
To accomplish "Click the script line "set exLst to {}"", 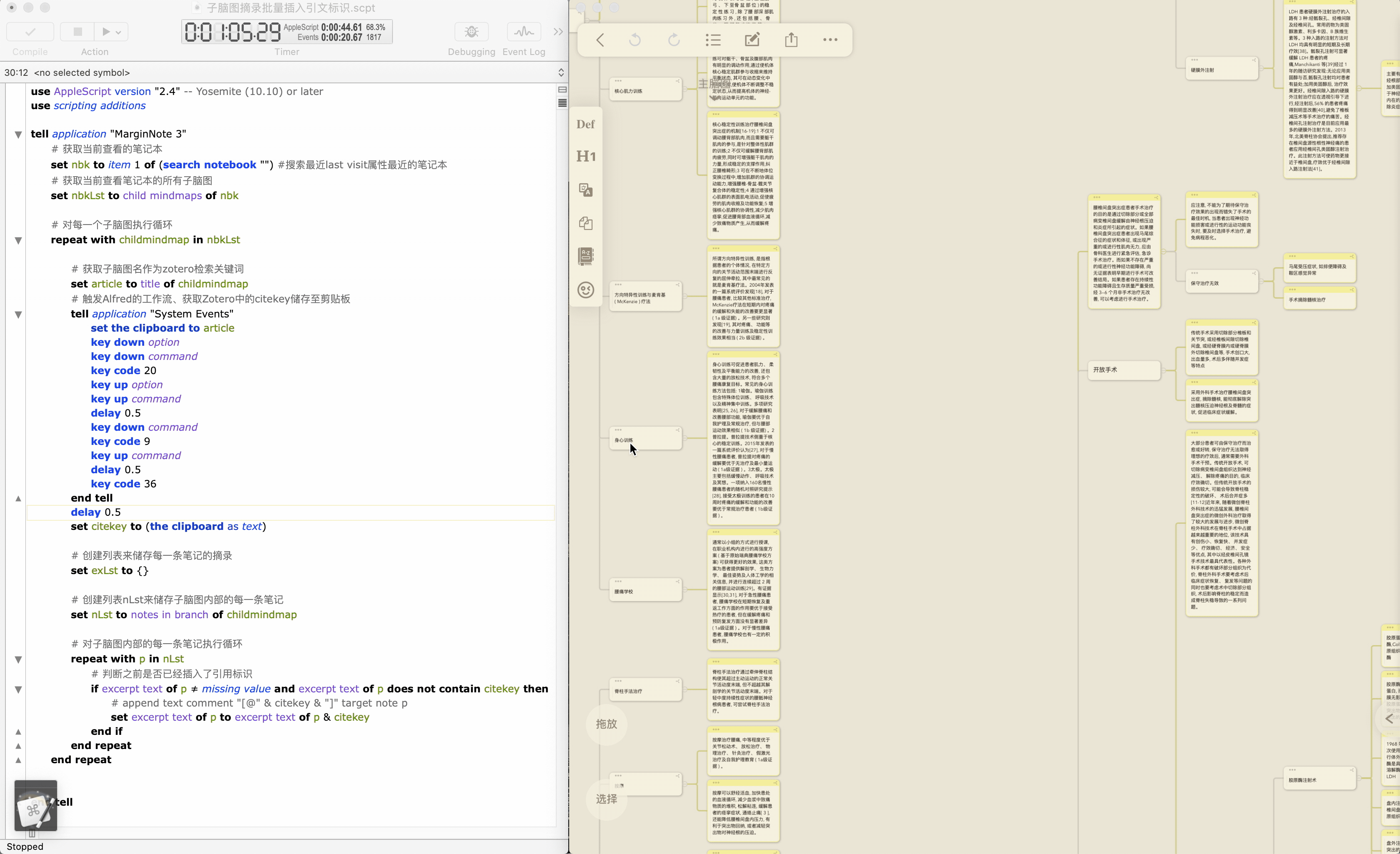I will point(110,570).
